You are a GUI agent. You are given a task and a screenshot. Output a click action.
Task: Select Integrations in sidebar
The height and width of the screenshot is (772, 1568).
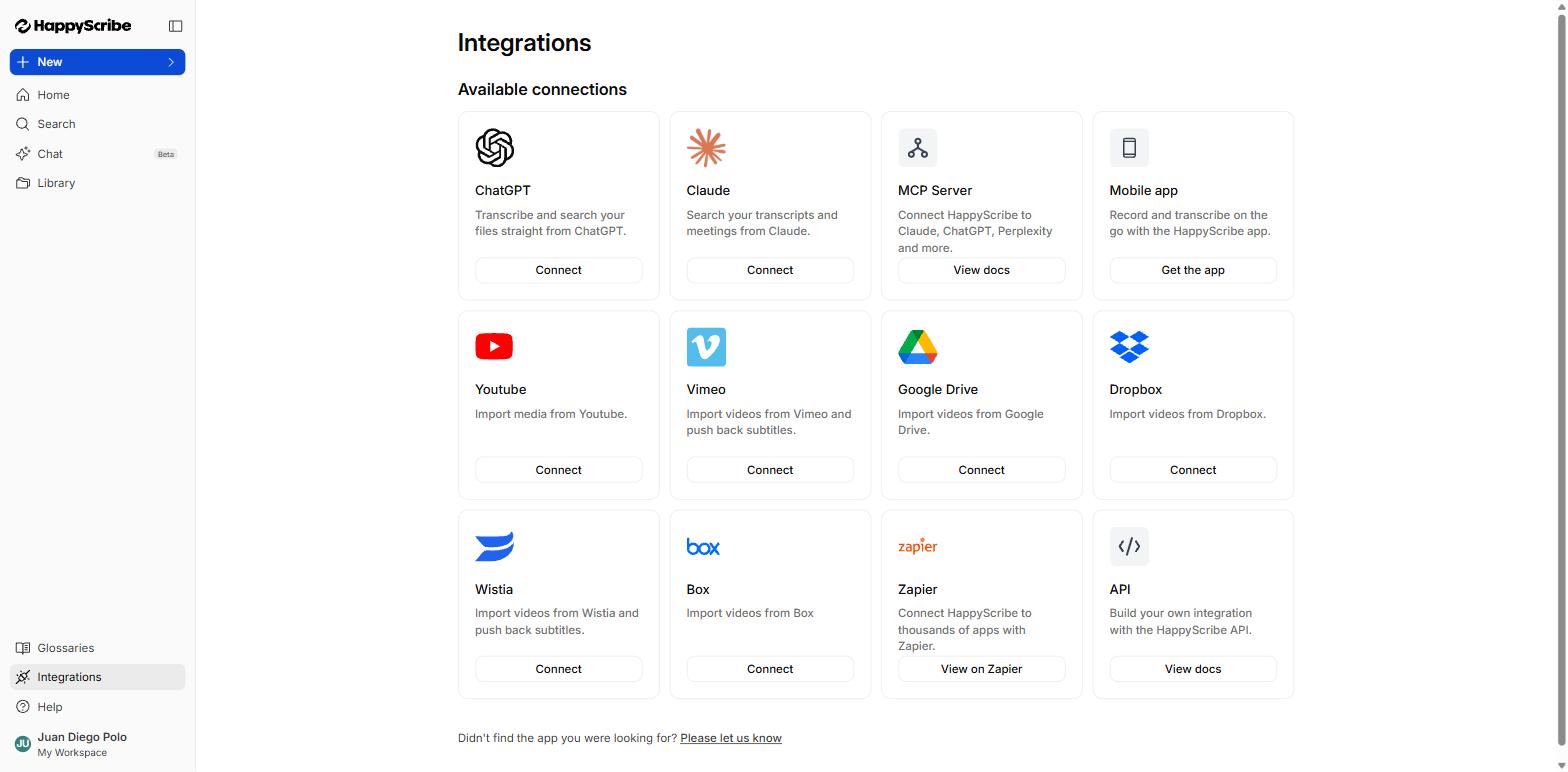97,677
